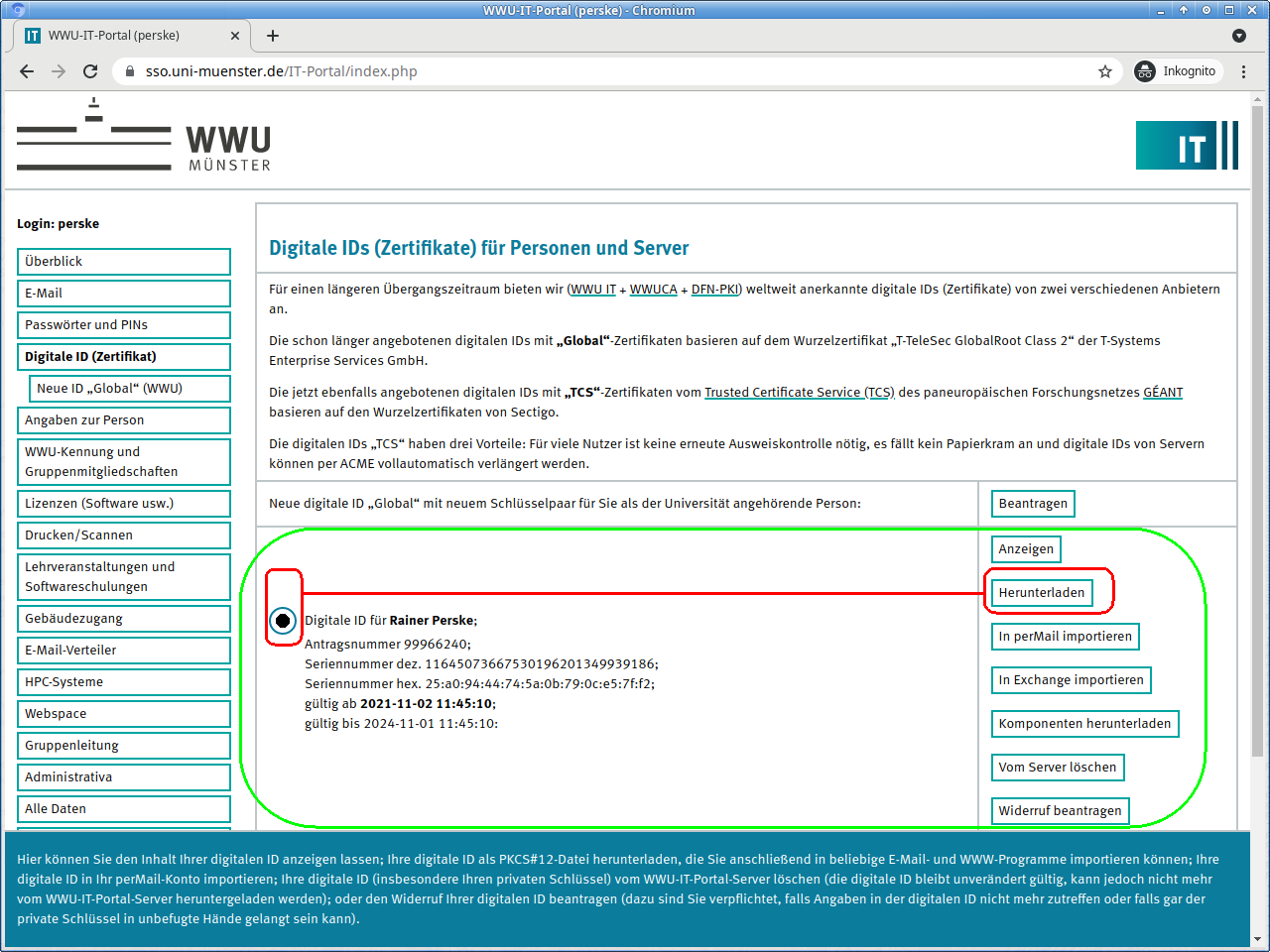Image resolution: width=1270 pixels, height=952 pixels.
Task: Click the Inkognito profile icon
Action: click(1145, 71)
